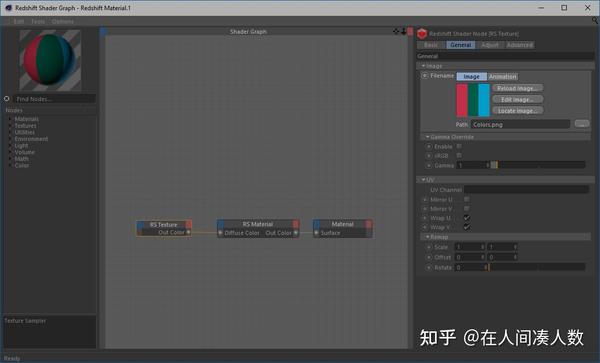This screenshot has width=600, height=363.
Task: Uncheck the Wrap V checkbox
Action: tap(466, 227)
